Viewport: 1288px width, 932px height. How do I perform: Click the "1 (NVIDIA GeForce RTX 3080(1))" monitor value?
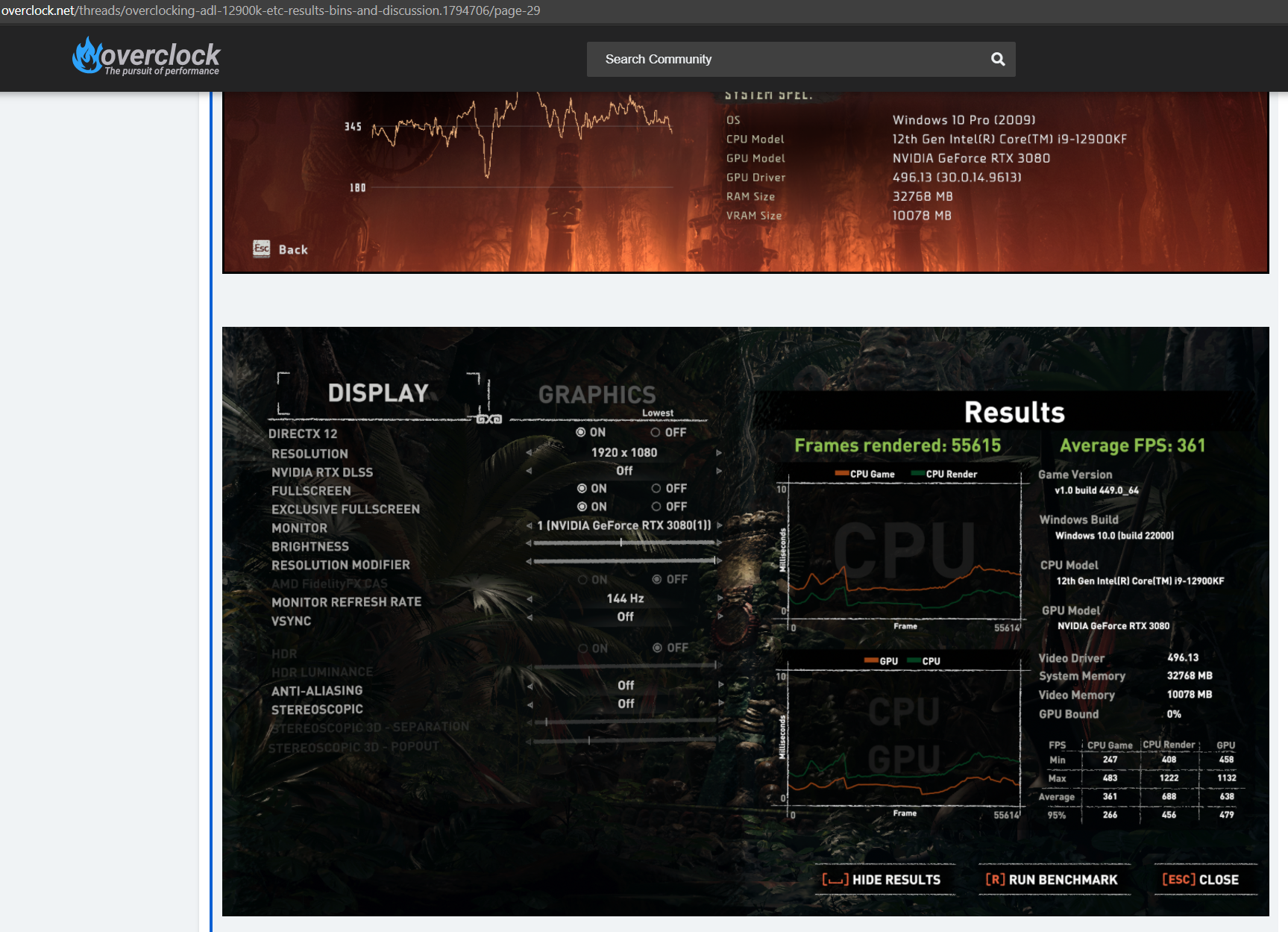tap(624, 525)
